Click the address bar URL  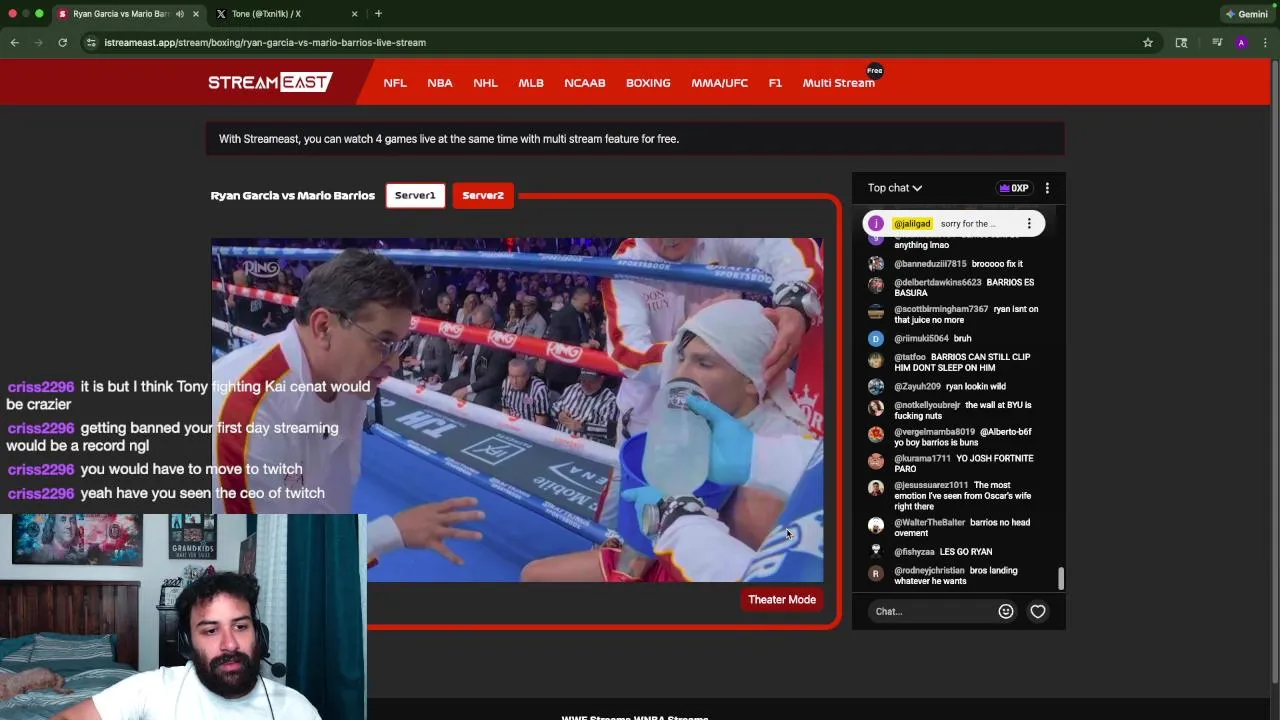click(x=265, y=42)
